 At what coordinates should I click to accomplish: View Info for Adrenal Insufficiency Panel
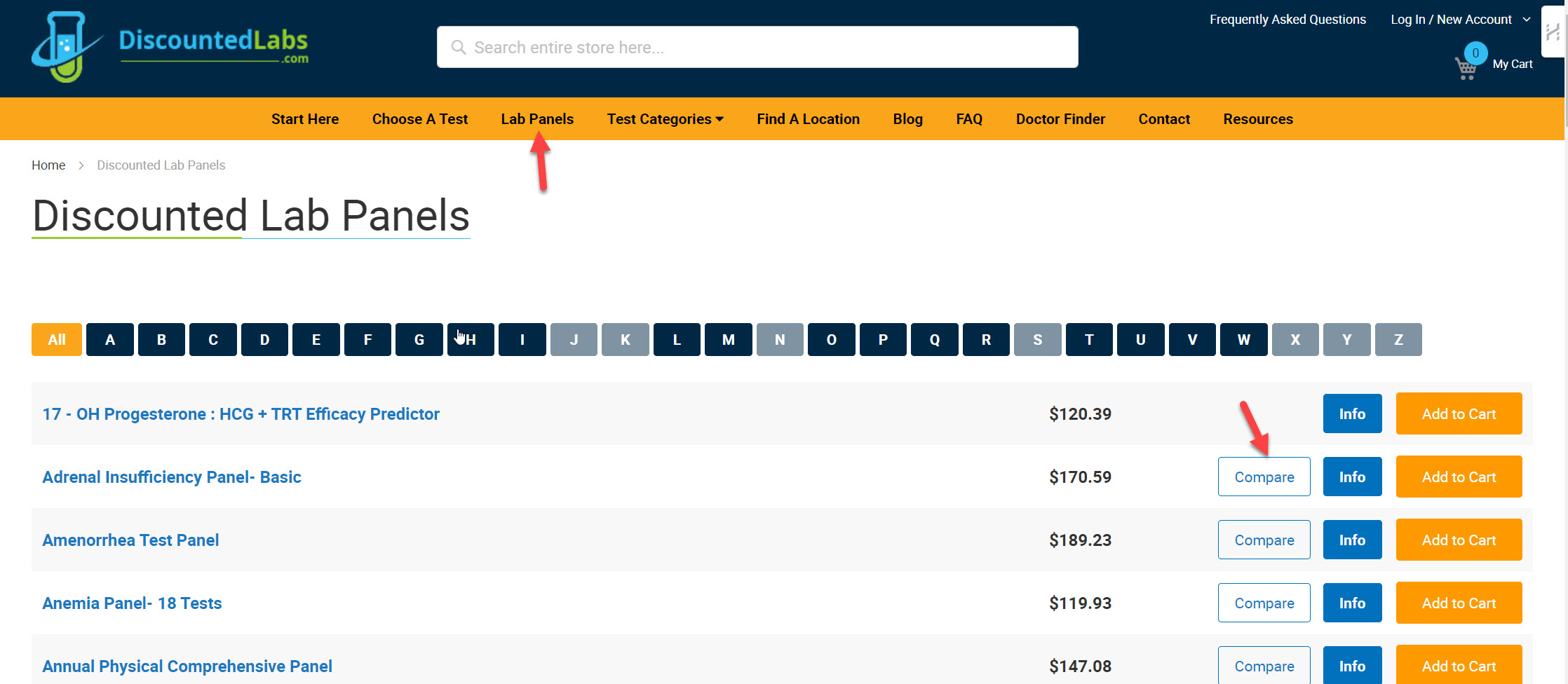(x=1352, y=477)
